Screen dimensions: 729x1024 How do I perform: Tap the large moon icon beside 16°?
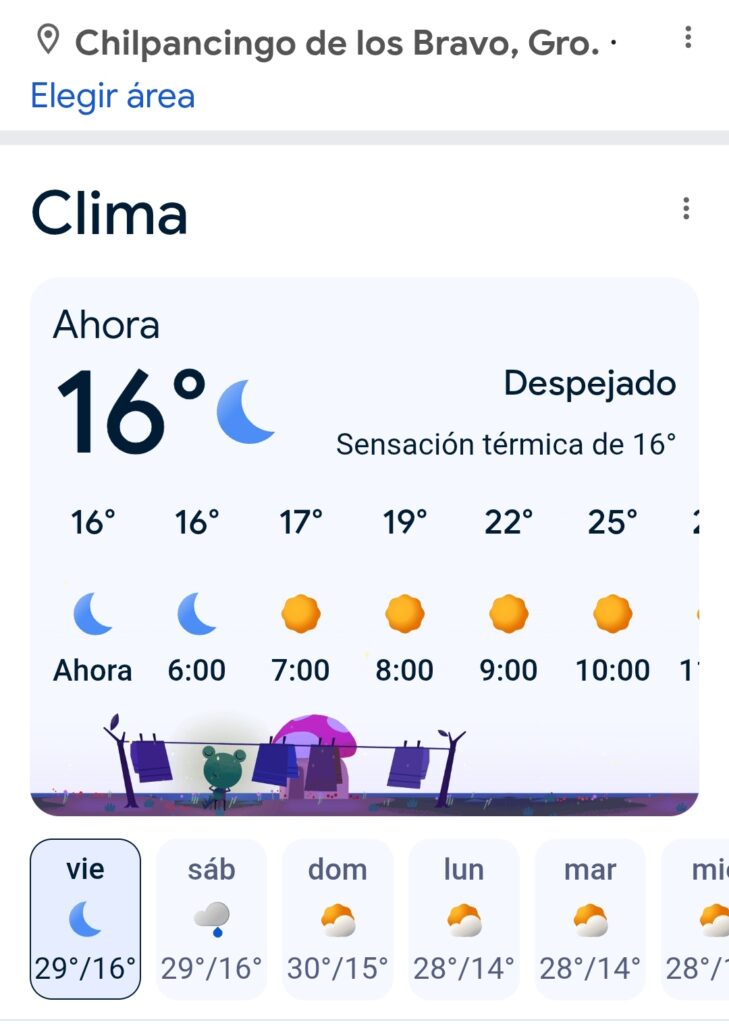(245, 411)
